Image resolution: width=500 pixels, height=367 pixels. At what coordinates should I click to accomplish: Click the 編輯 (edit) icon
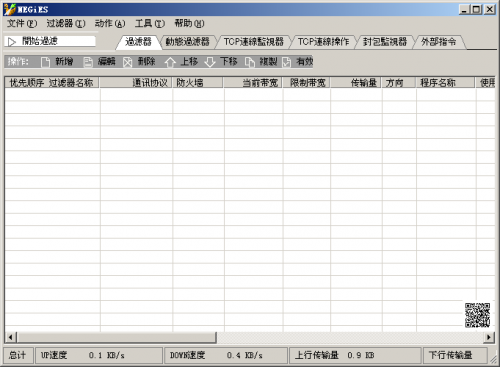pyautogui.click(x=88, y=62)
